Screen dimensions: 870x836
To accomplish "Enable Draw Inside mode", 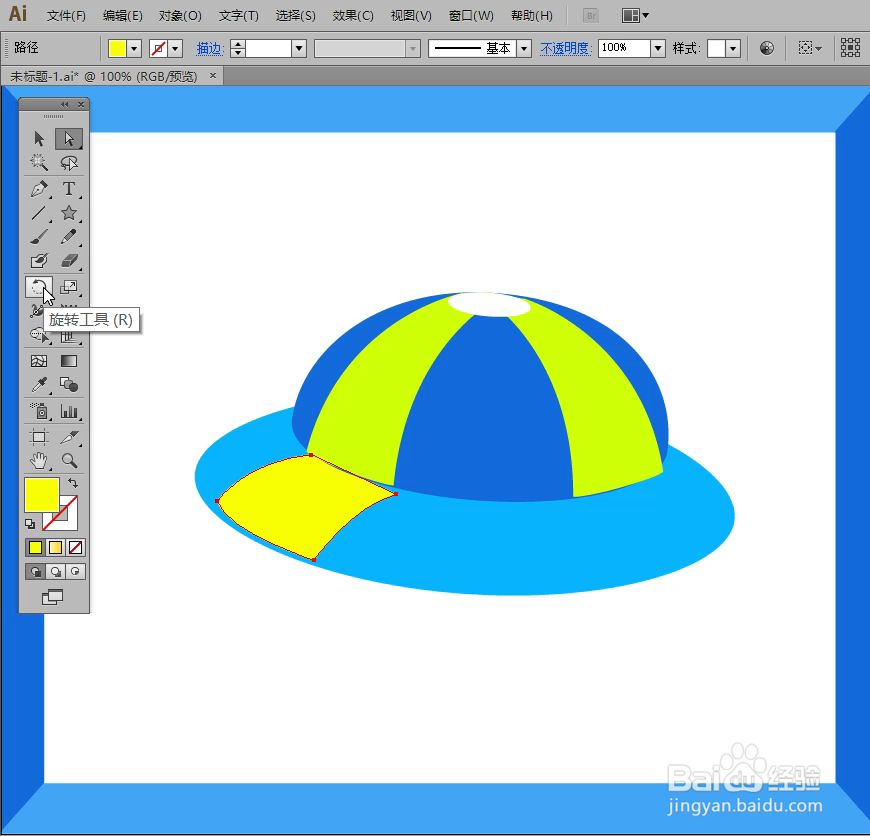I will point(75,571).
